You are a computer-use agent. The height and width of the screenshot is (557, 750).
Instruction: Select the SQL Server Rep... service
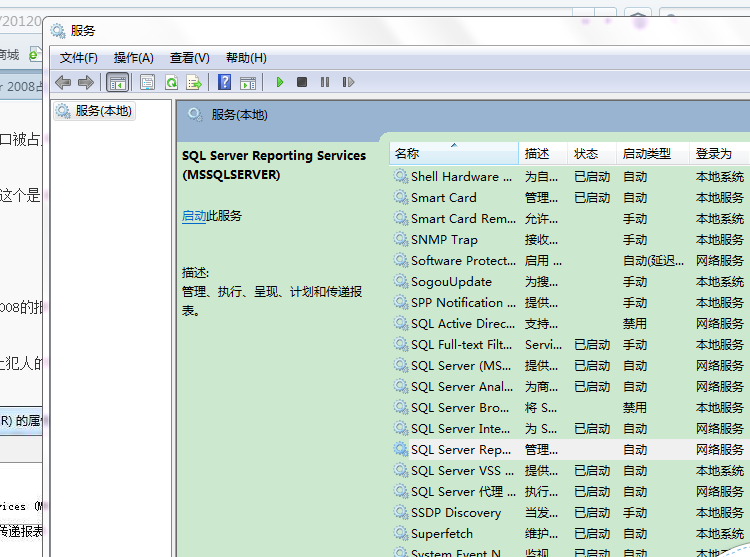click(461, 449)
